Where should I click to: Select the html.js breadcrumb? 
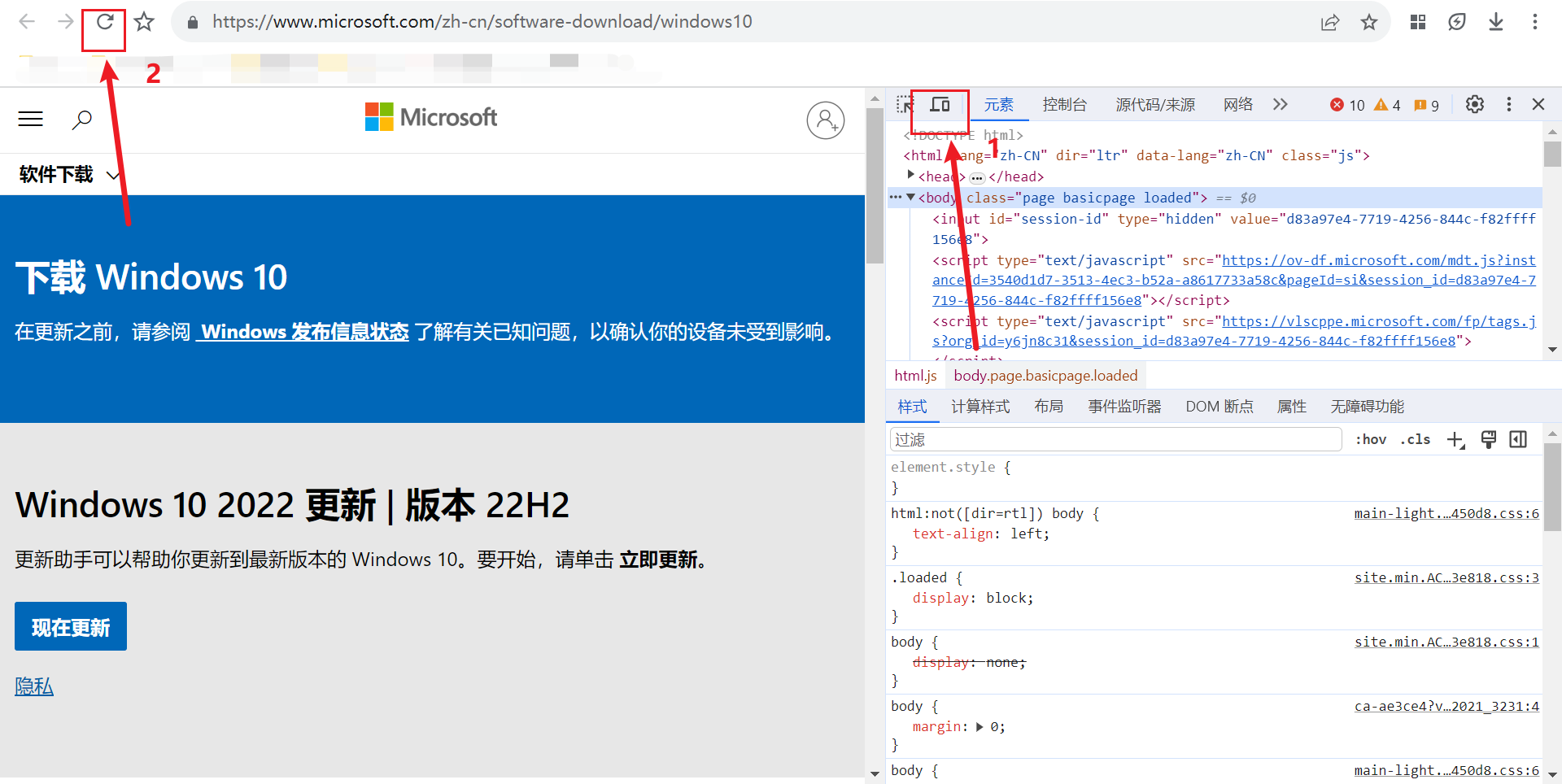click(916, 376)
